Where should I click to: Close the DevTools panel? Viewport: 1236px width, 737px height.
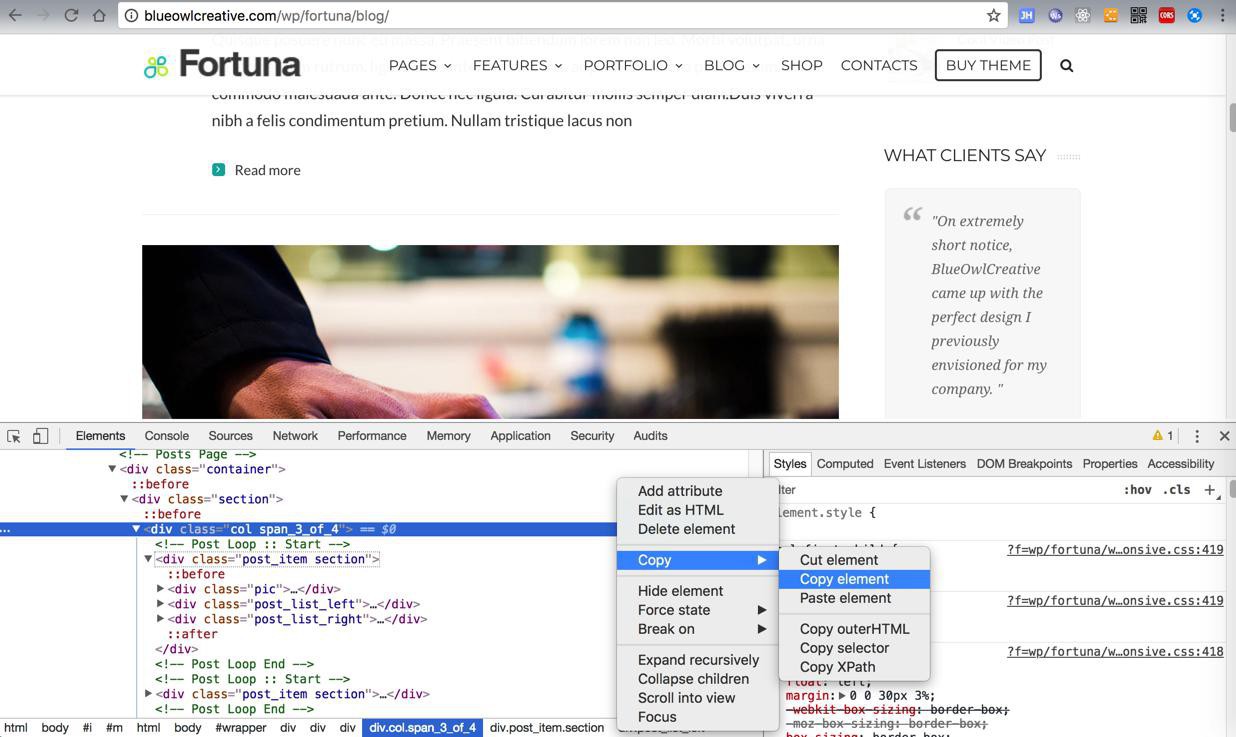click(1224, 436)
